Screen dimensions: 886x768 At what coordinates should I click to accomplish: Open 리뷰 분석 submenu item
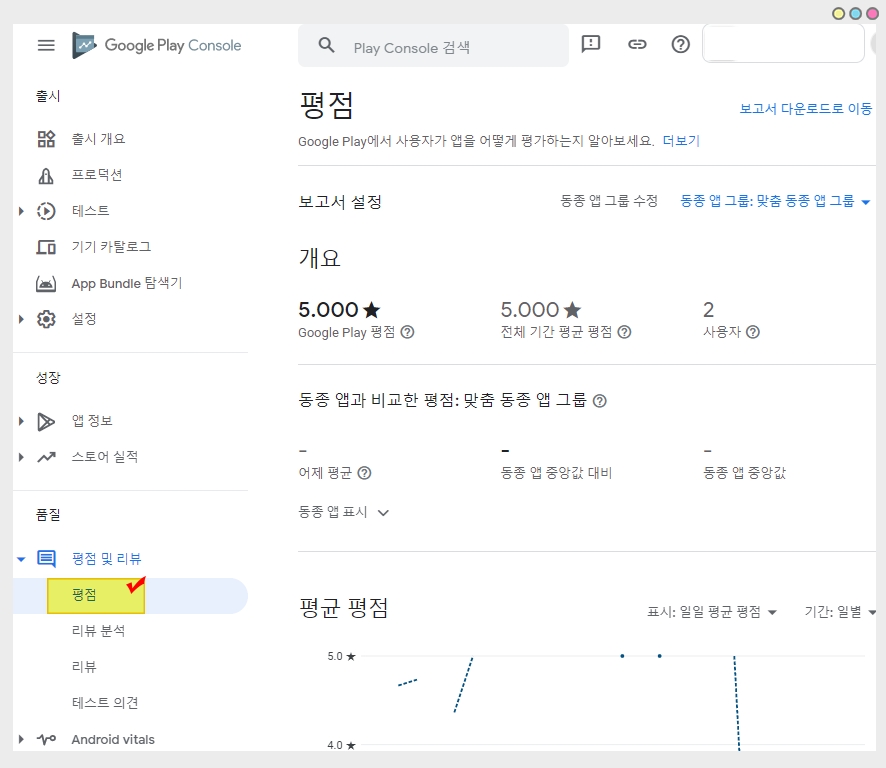(98, 631)
